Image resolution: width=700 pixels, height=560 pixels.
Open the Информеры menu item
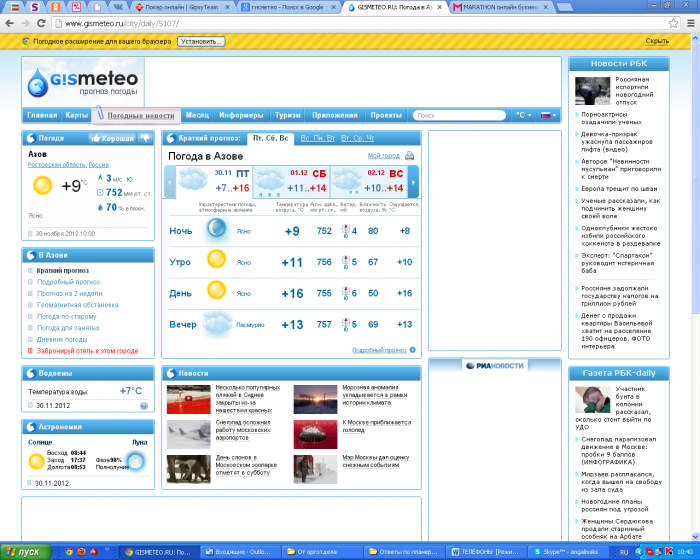click(241, 115)
